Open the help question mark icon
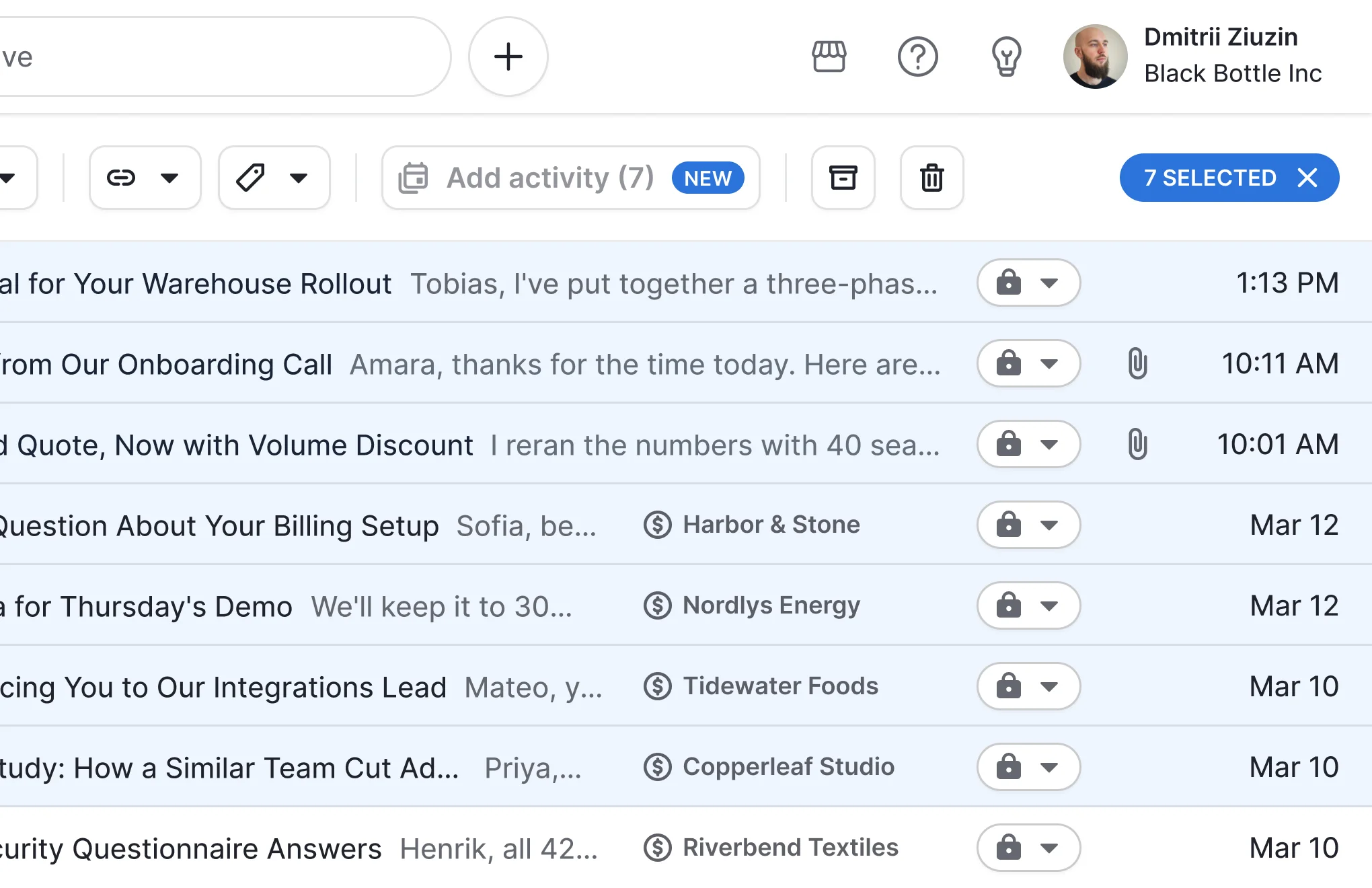The height and width of the screenshot is (888, 1372). (917, 57)
